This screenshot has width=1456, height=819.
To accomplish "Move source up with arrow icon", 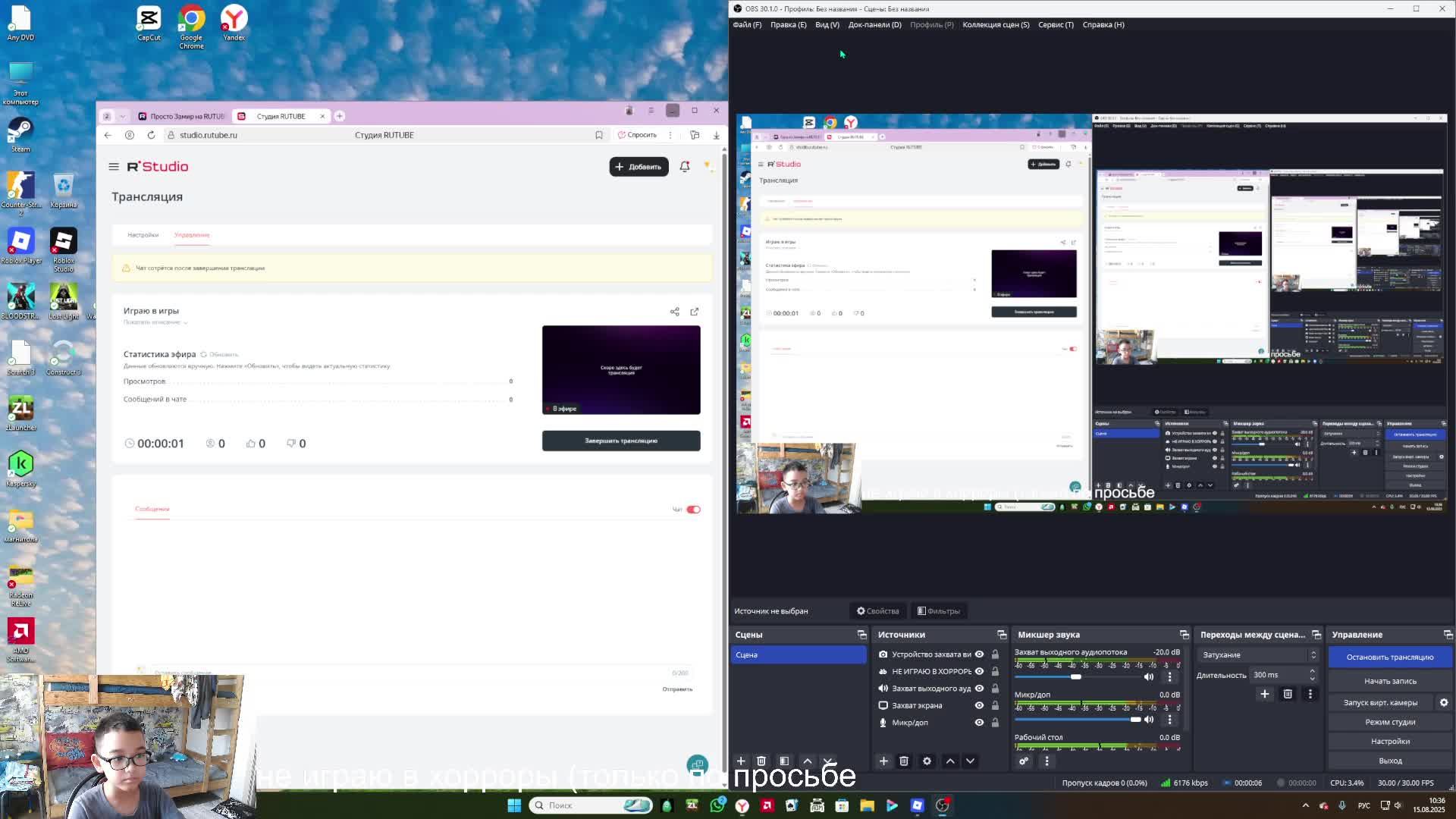I will click(950, 761).
